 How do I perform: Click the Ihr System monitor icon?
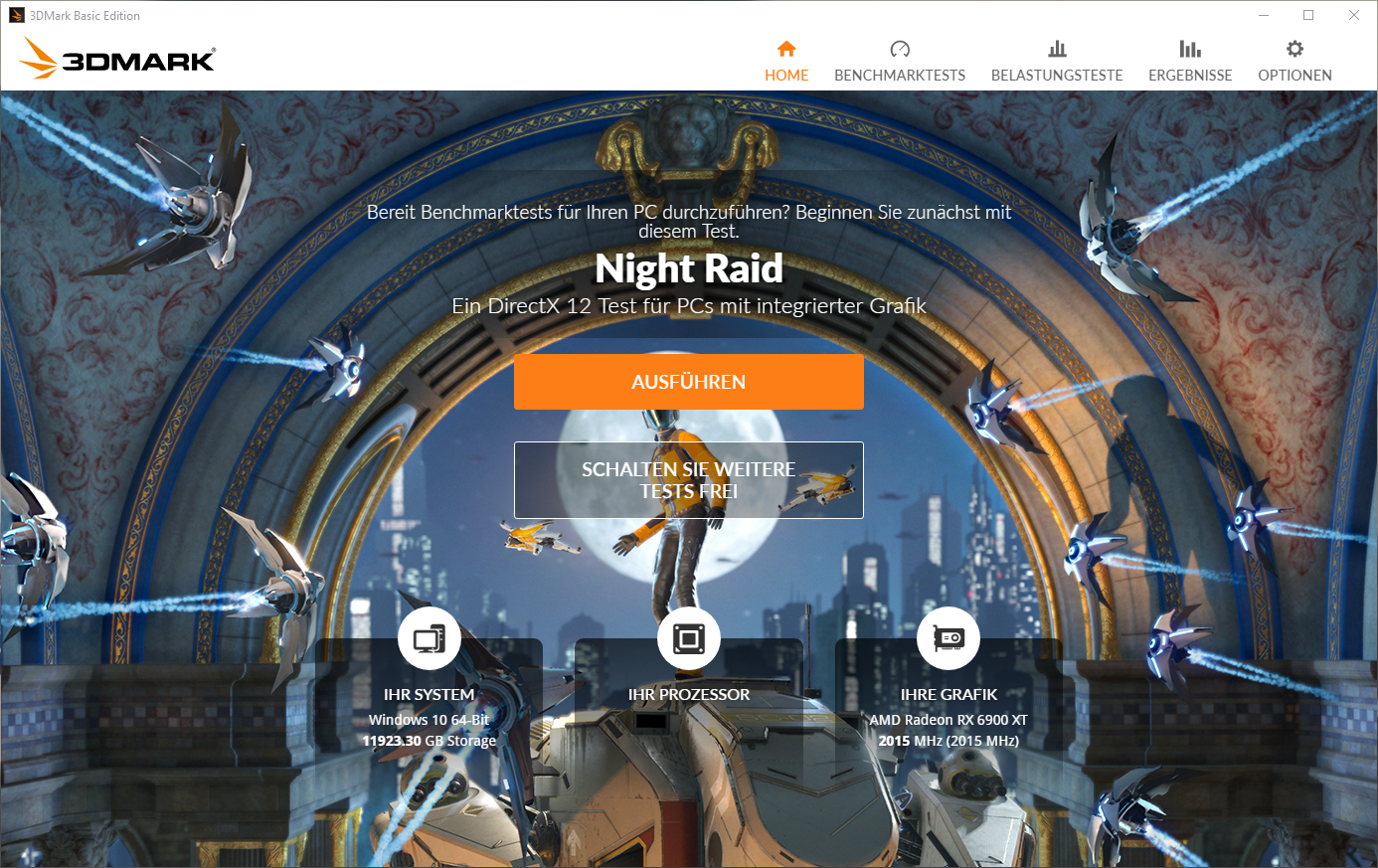430,638
